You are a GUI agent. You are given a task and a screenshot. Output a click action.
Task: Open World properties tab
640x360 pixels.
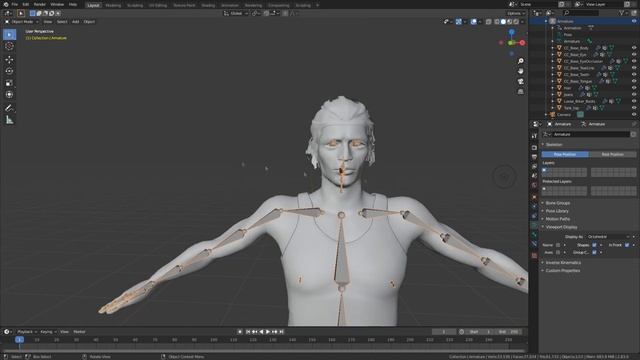pyautogui.click(x=534, y=185)
